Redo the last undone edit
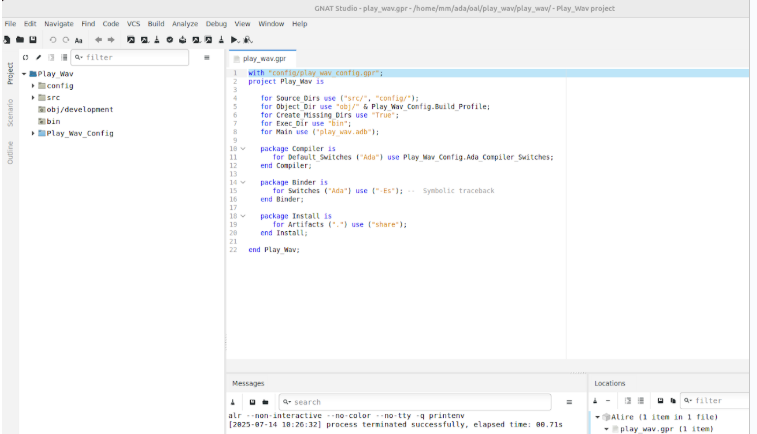 [x=66, y=40]
